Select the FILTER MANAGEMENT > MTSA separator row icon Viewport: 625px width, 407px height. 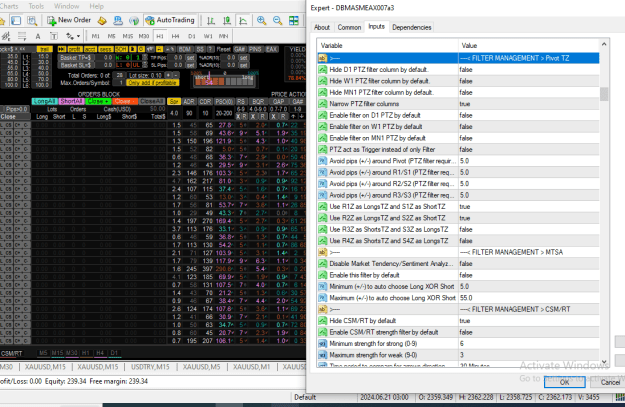[322, 252]
